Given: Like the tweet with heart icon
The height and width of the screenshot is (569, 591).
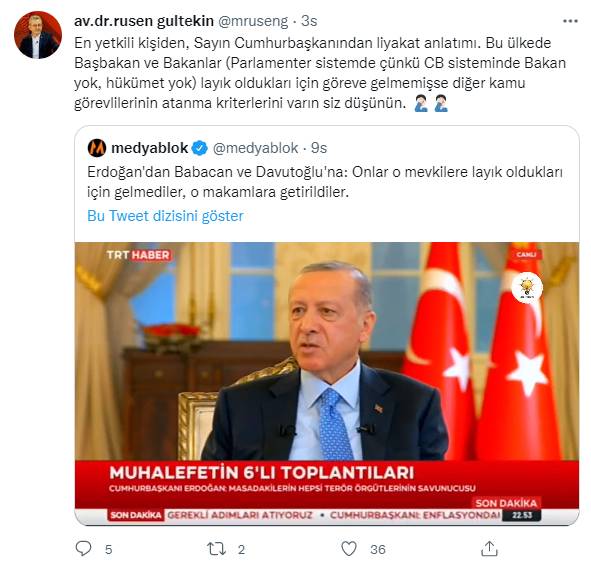Looking at the screenshot, I should pyautogui.click(x=349, y=549).
